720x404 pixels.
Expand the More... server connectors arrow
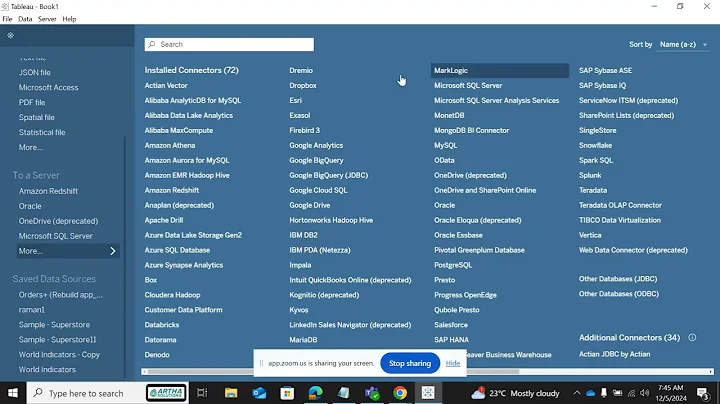coord(113,251)
